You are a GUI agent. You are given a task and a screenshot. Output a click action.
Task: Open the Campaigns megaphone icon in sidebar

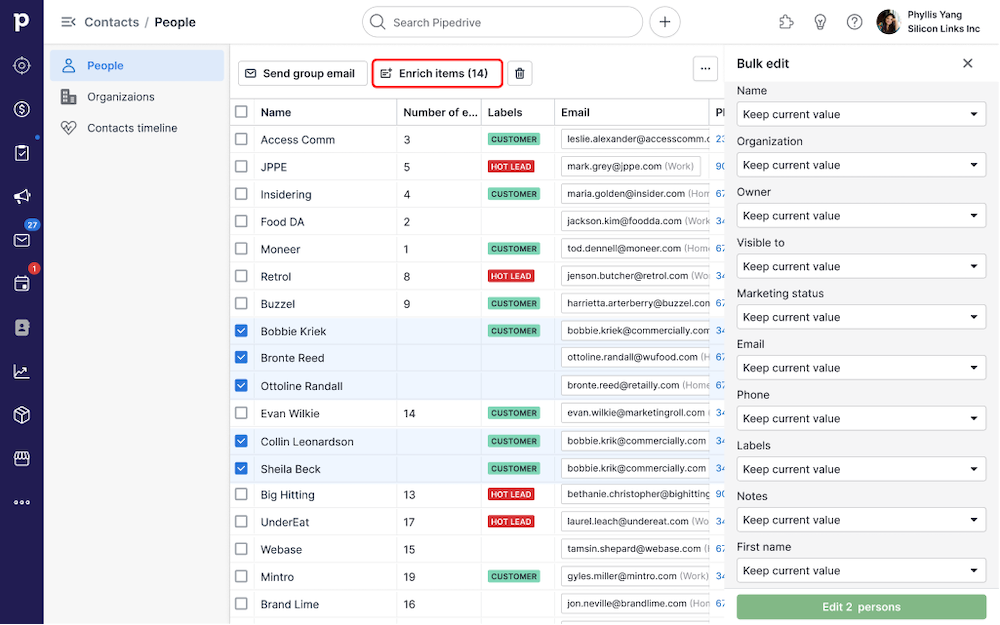(21, 196)
